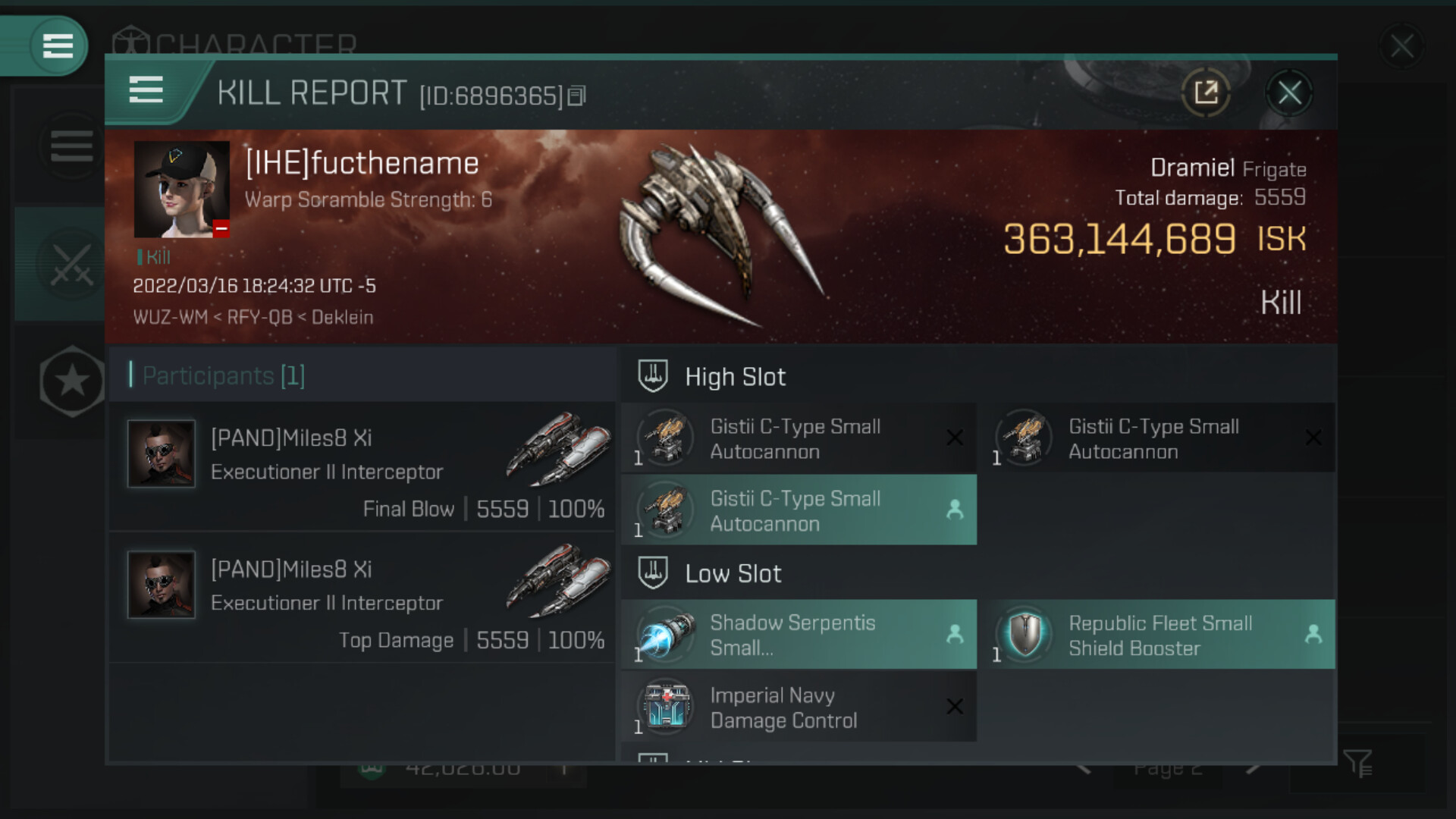The height and width of the screenshot is (819, 1456).
Task: View fucthename's character portrait
Action: point(182,190)
